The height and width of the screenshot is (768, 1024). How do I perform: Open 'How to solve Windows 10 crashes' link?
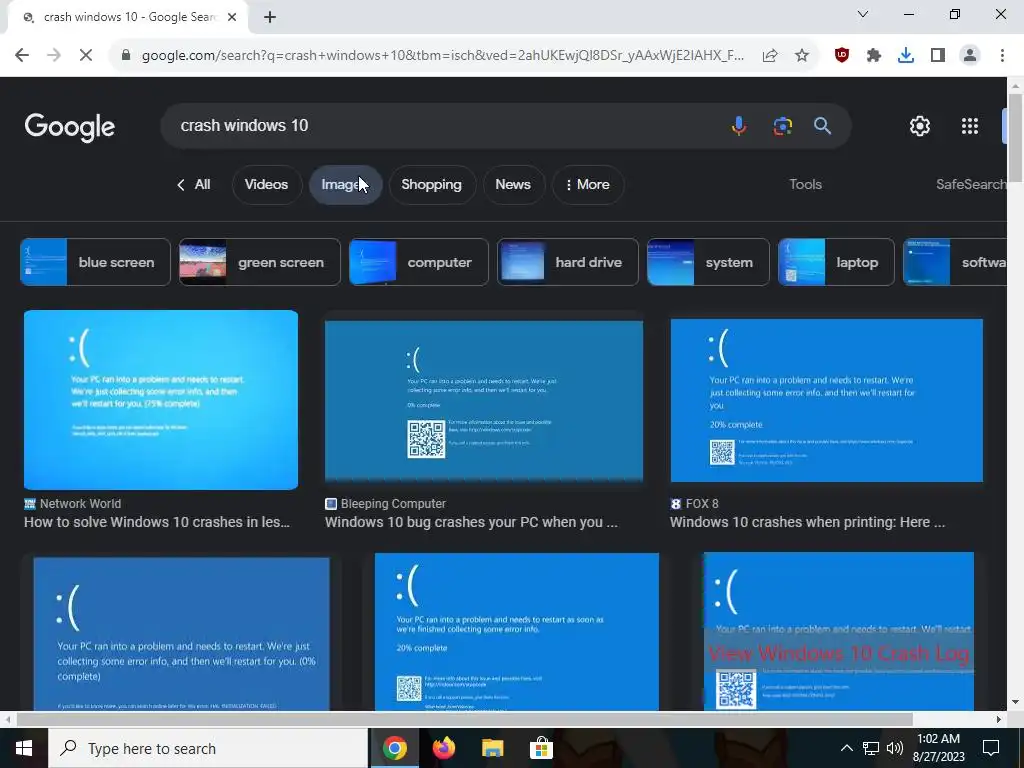click(157, 522)
